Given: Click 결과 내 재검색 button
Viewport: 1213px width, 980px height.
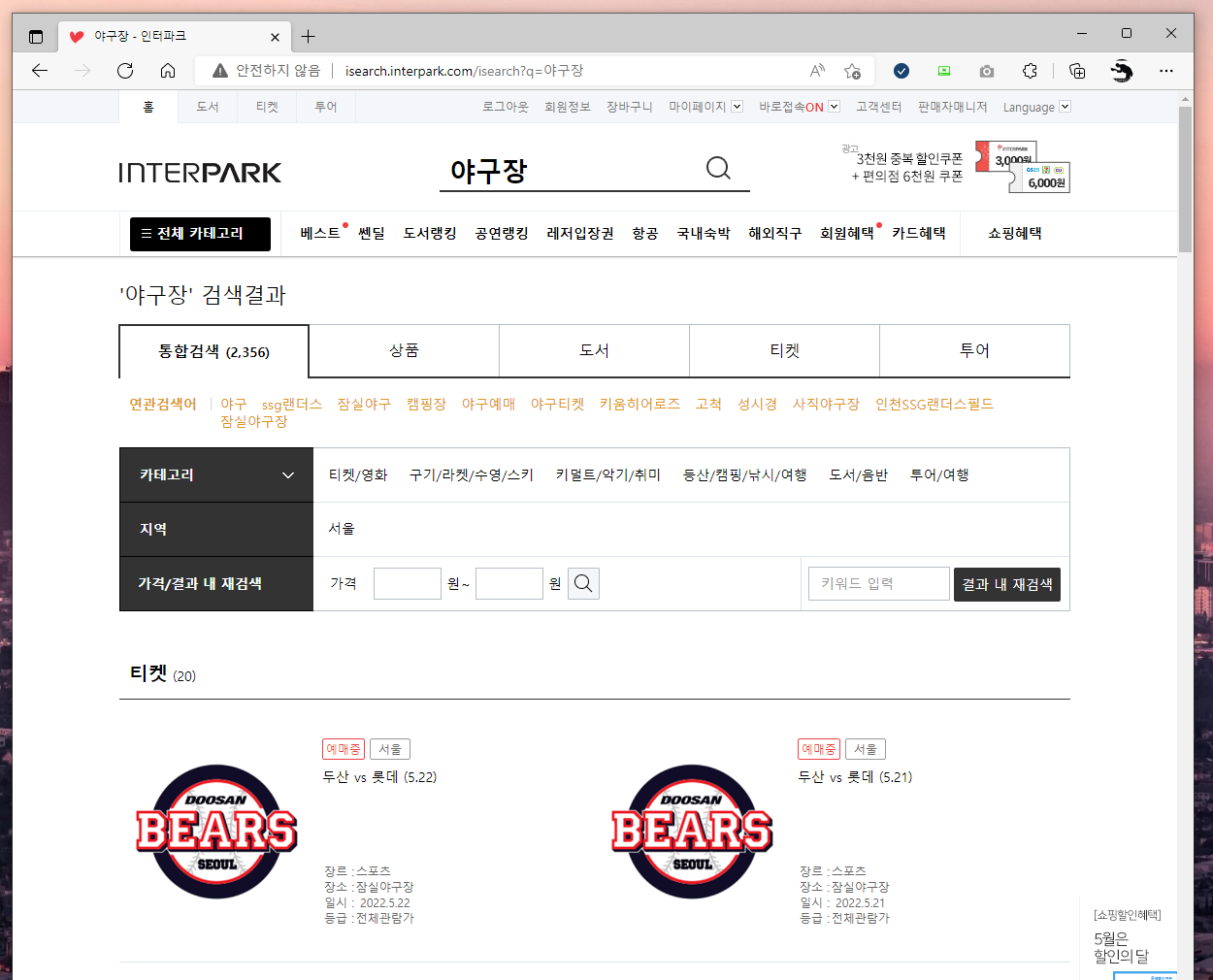Looking at the screenshot, I should pos(1007,584).
